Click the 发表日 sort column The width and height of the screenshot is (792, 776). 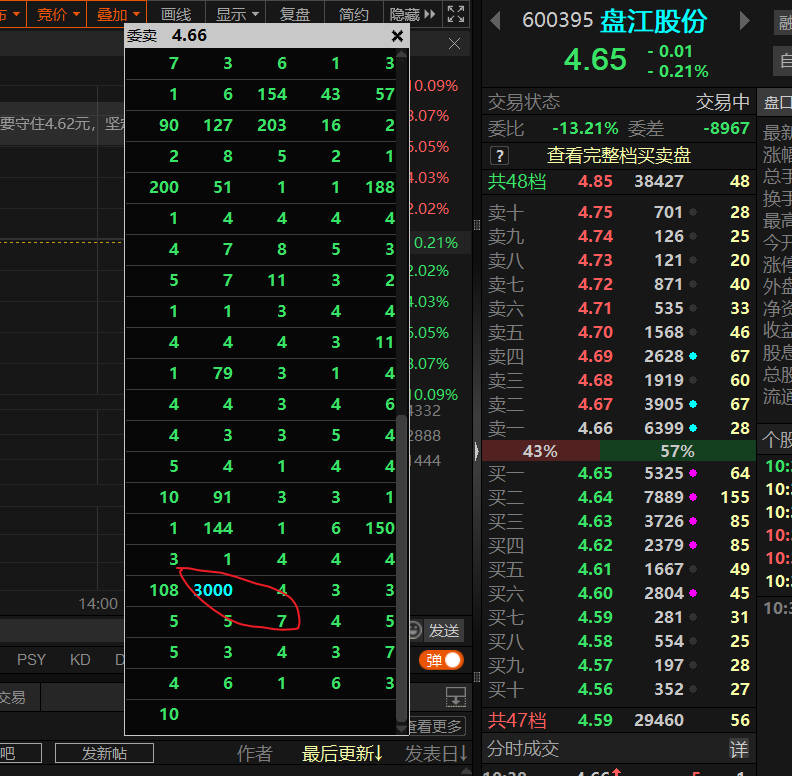436,753
